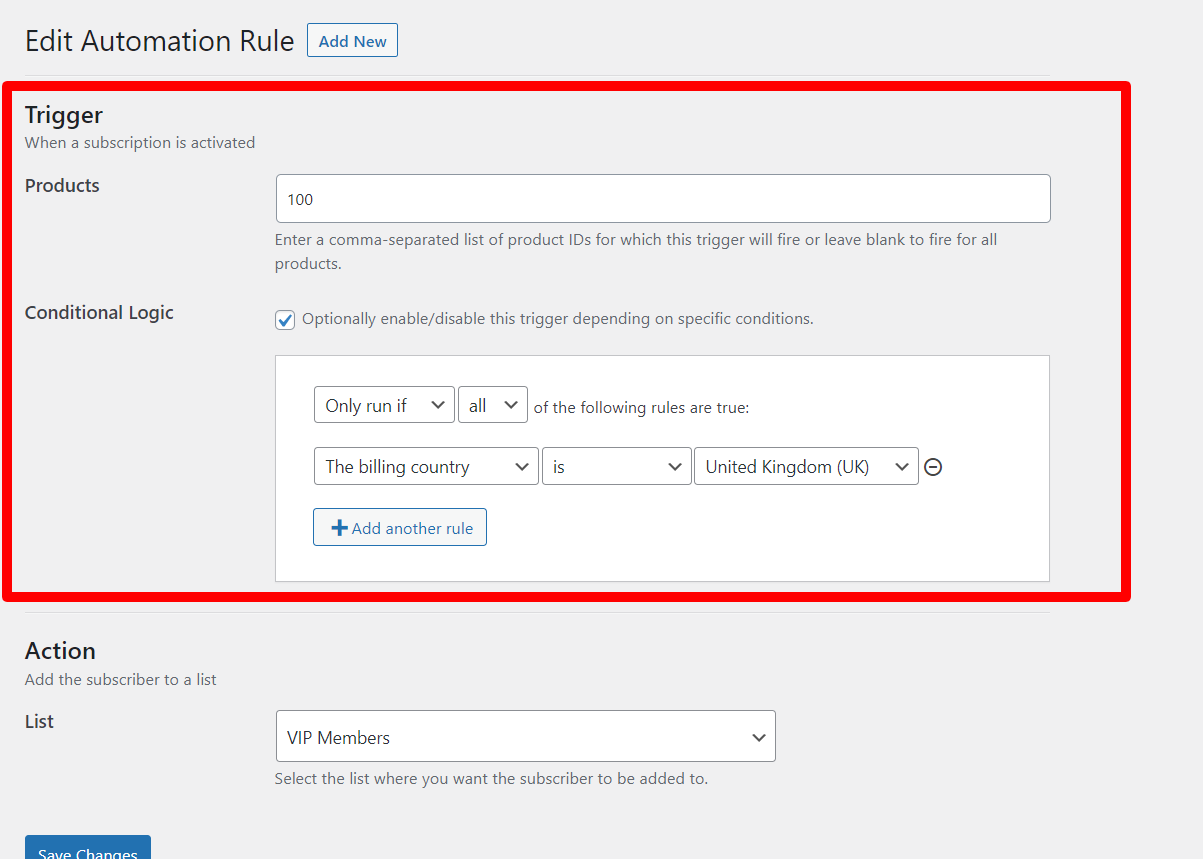
Task: Open the "Only run if" dropdown
Action: (384, 404)
